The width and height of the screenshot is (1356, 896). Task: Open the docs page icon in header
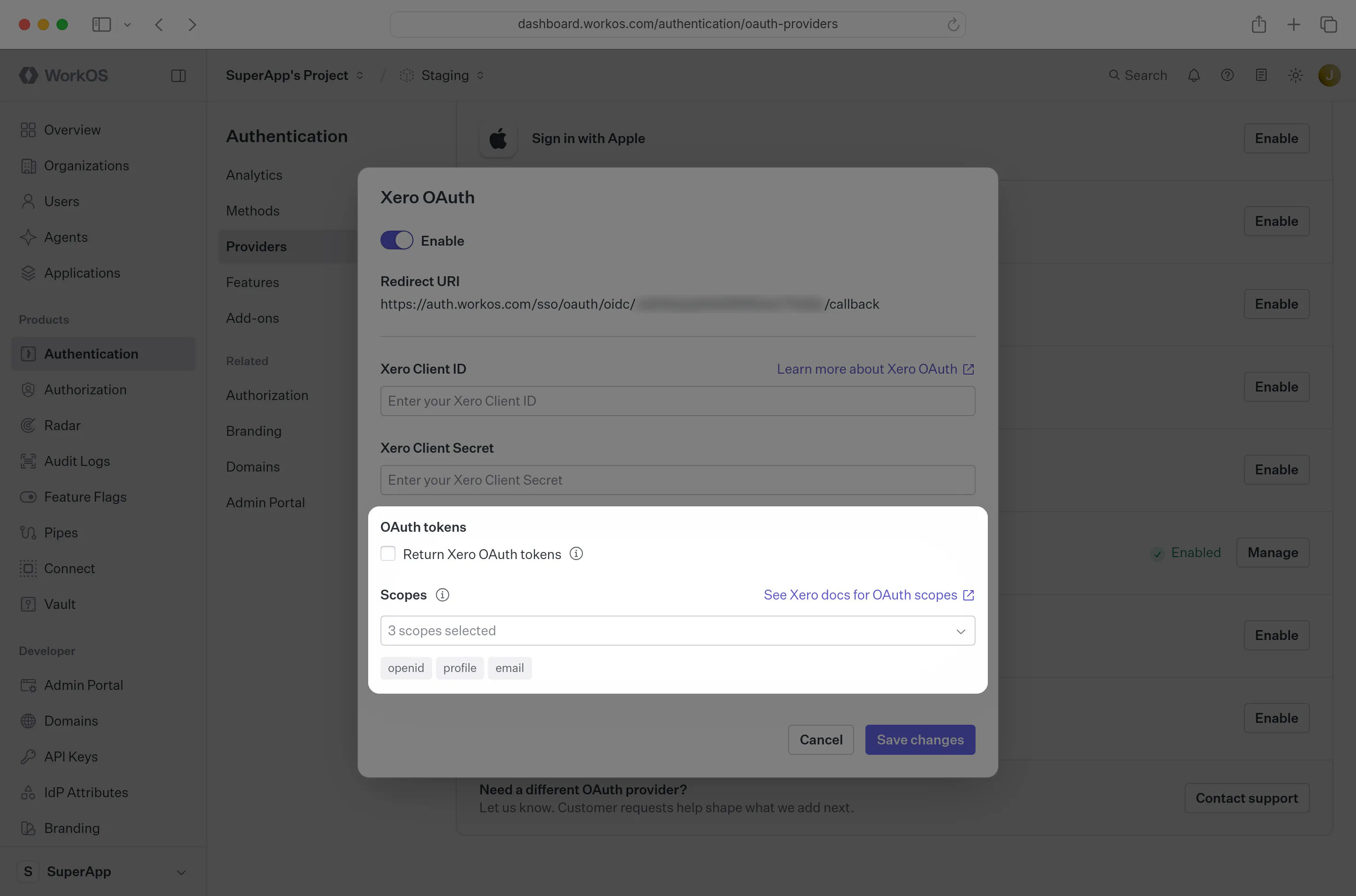pyautogui.click(x=1261, y=75)
